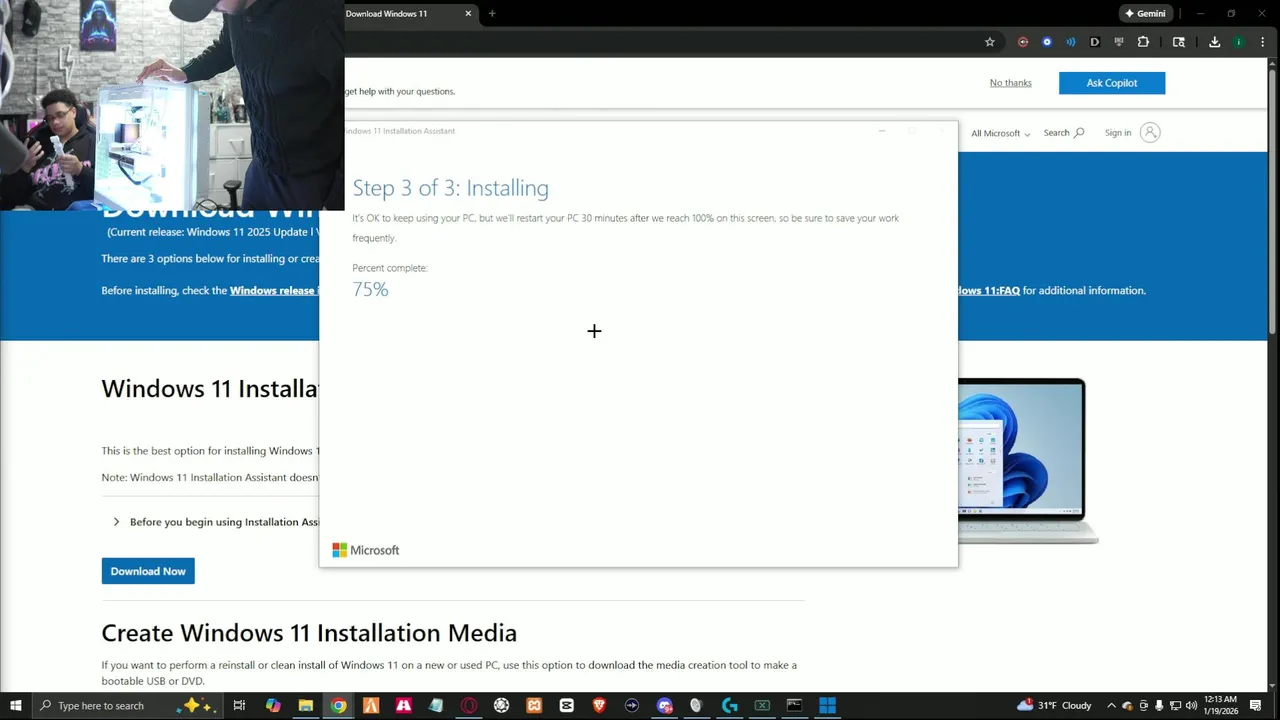Click the Download Now button
Viewport: 1280px width, 720px height.
tap(148, 571)
